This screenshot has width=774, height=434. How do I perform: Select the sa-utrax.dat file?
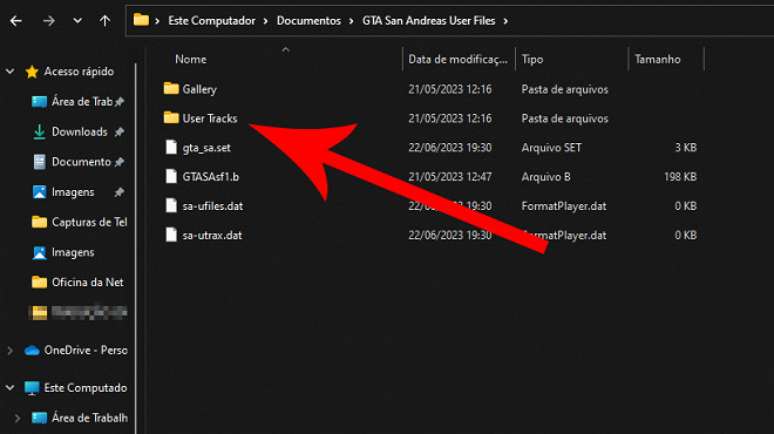tap(211, 235)
